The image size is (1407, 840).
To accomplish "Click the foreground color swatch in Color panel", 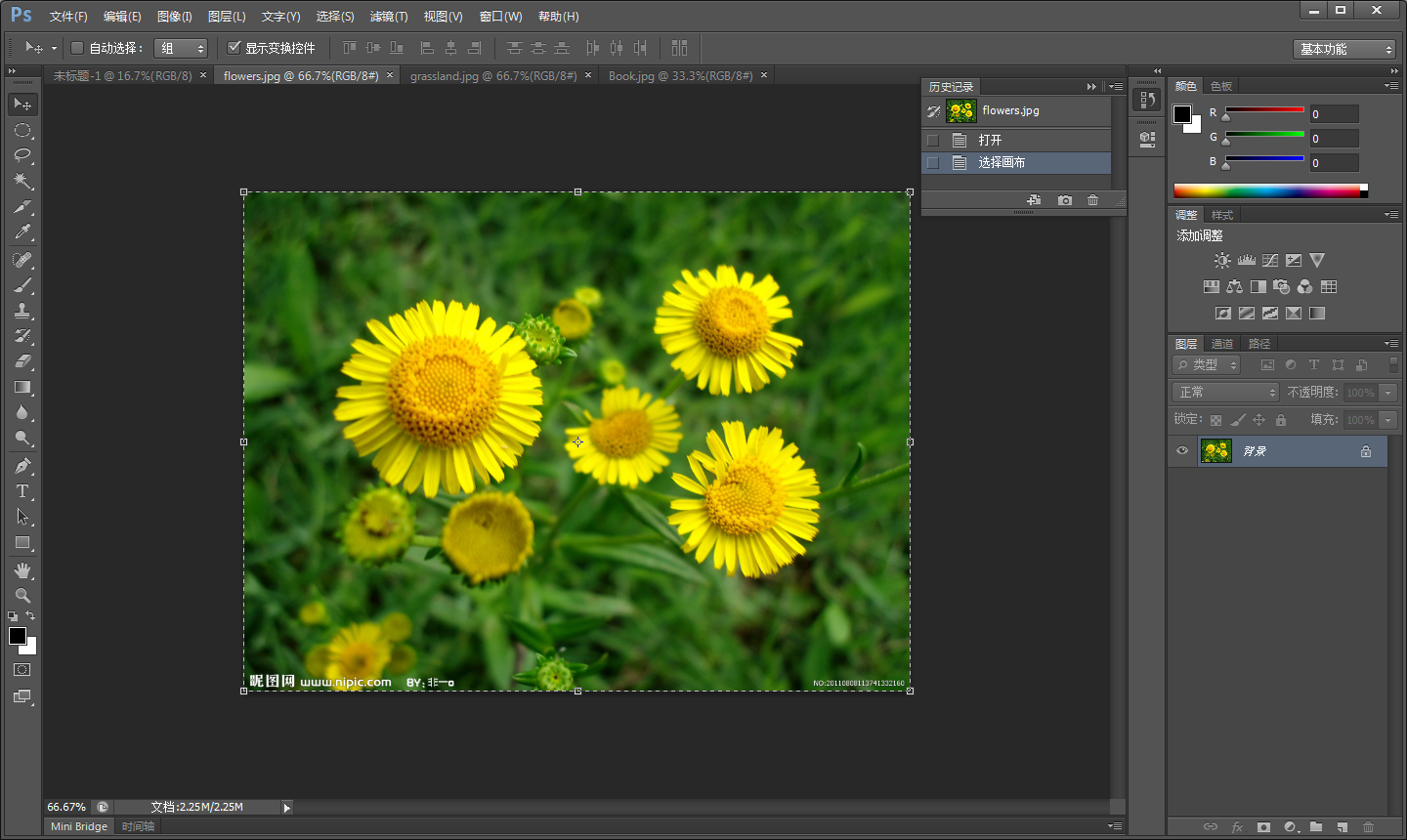I will coord(1182,114).
